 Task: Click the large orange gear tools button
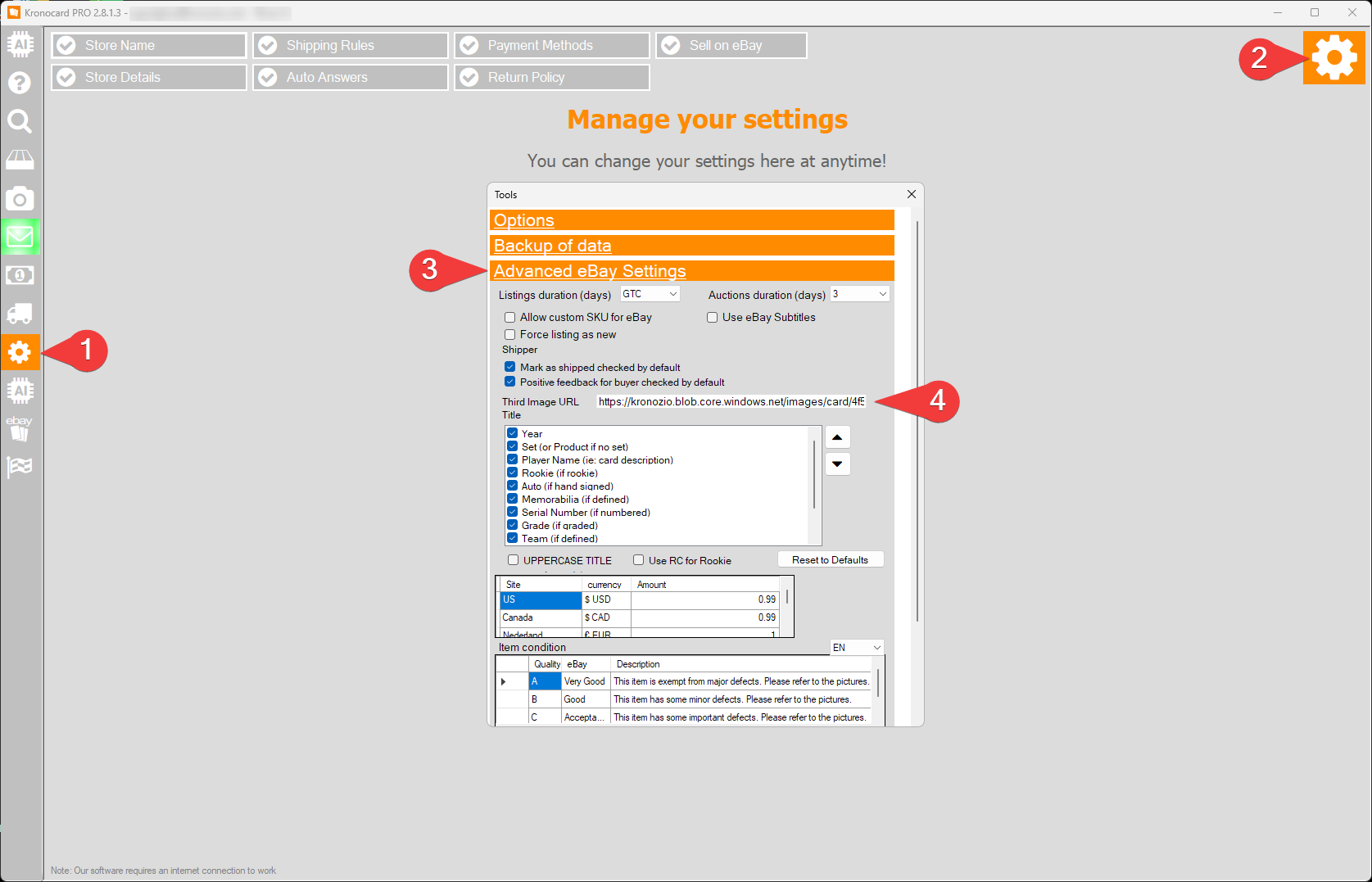pyautogui.click(x=1334, y=57)
